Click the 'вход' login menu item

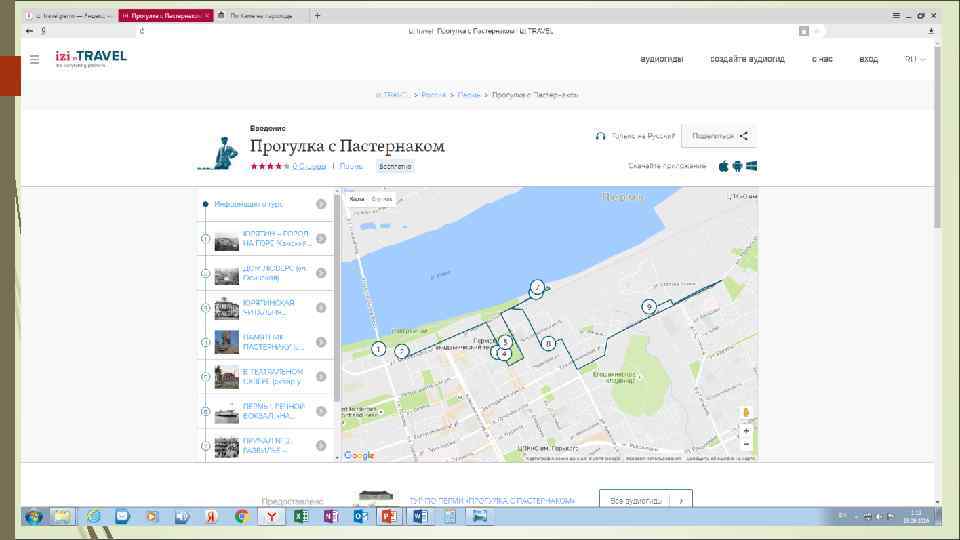click(868, 59)
